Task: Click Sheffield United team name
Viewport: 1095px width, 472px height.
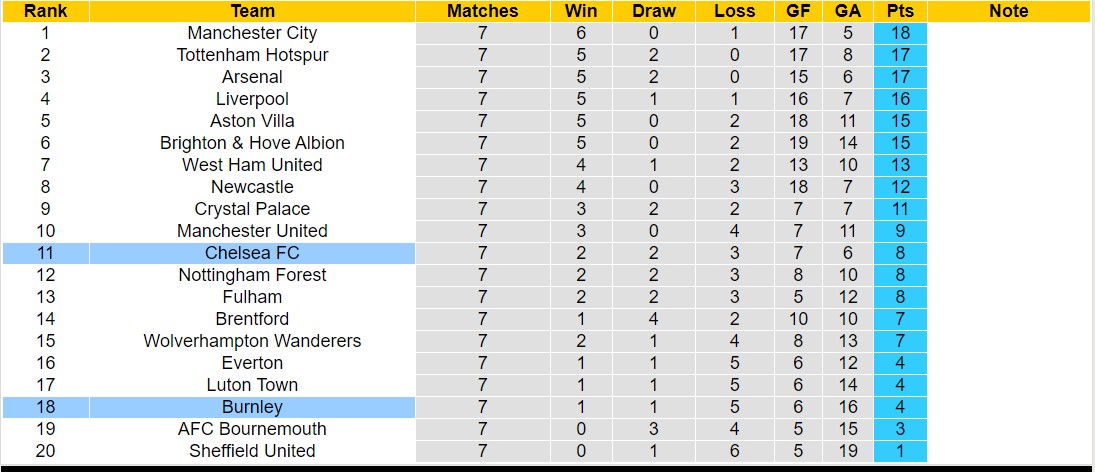Action: point(252,451)
